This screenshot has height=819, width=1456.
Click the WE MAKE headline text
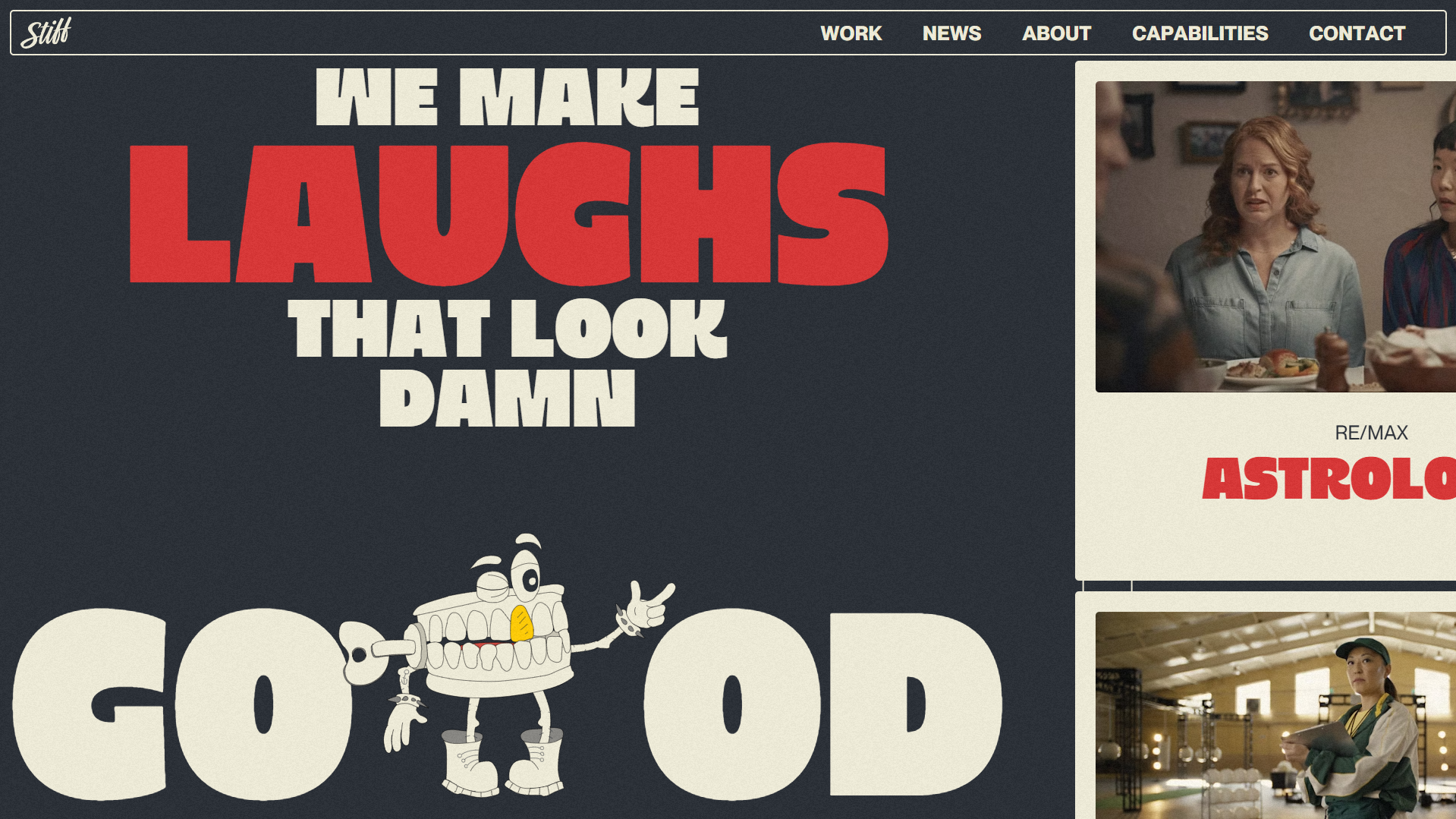[x=507, y=97]
